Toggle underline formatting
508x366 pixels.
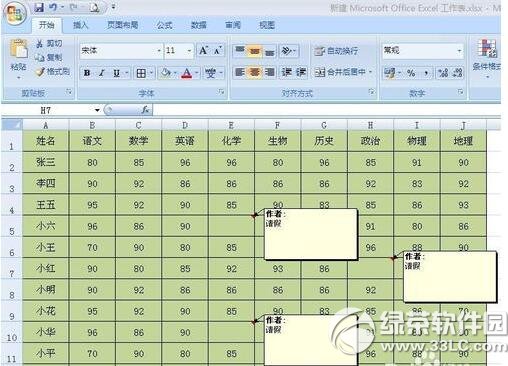[x=116, y=73]
